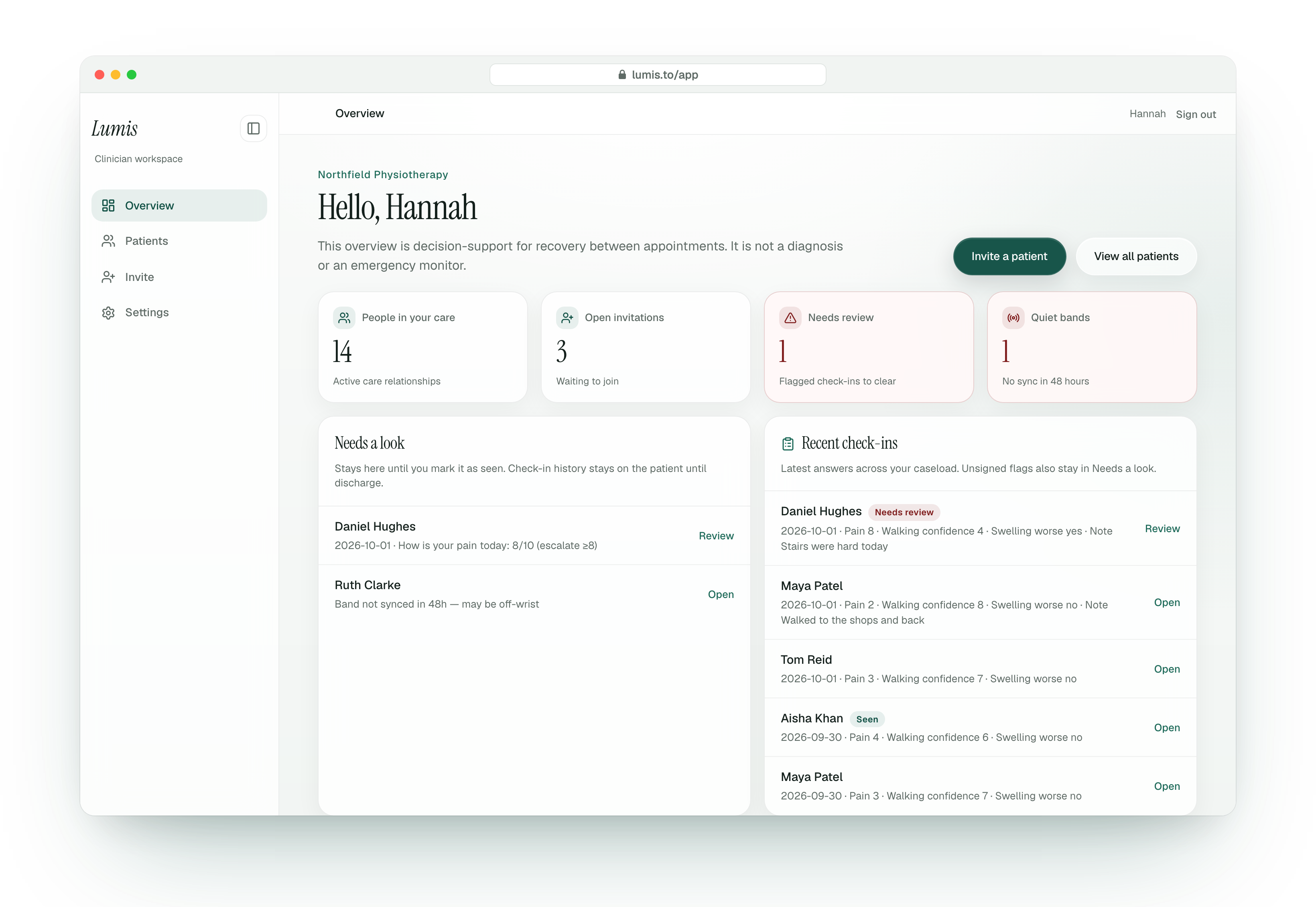This screenshot has width=1316, height=907.
Task: Click the Invite a patient button
Action: tap(1009, 256)
